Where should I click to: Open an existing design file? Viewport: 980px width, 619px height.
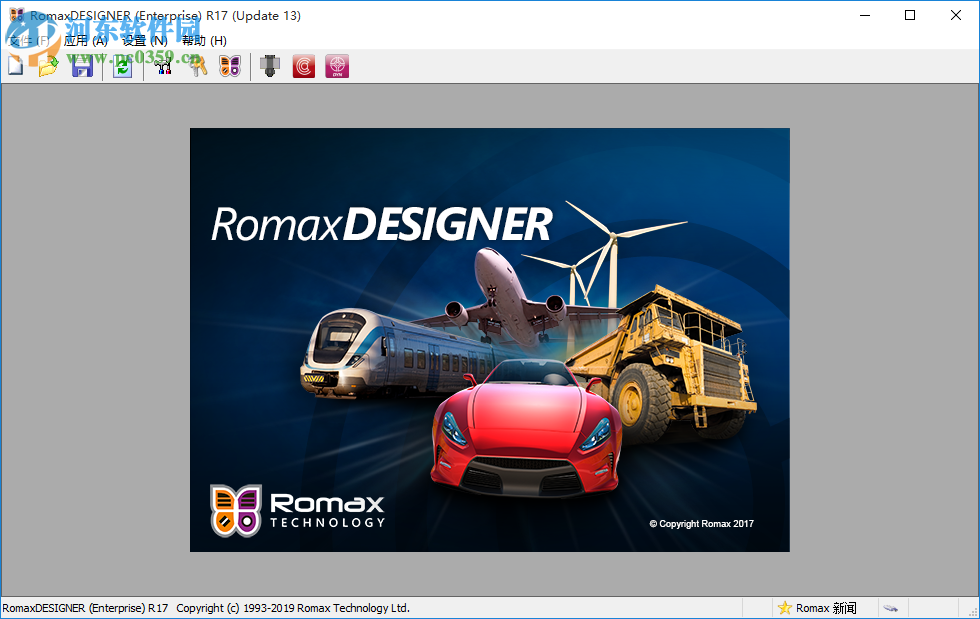point(47,65)
